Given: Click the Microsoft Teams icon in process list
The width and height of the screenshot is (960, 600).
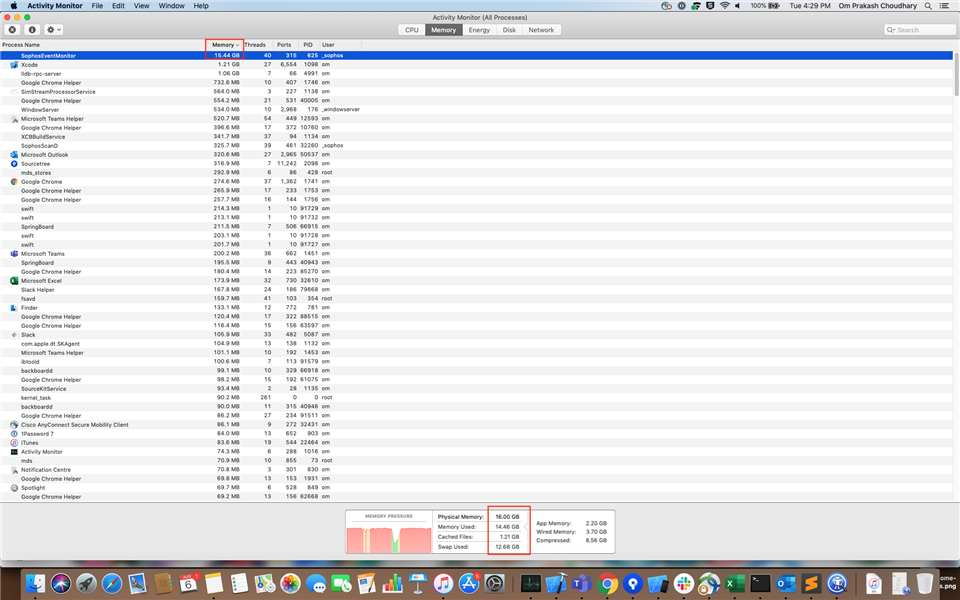Looking at the screenshot, I should (14, 253).
